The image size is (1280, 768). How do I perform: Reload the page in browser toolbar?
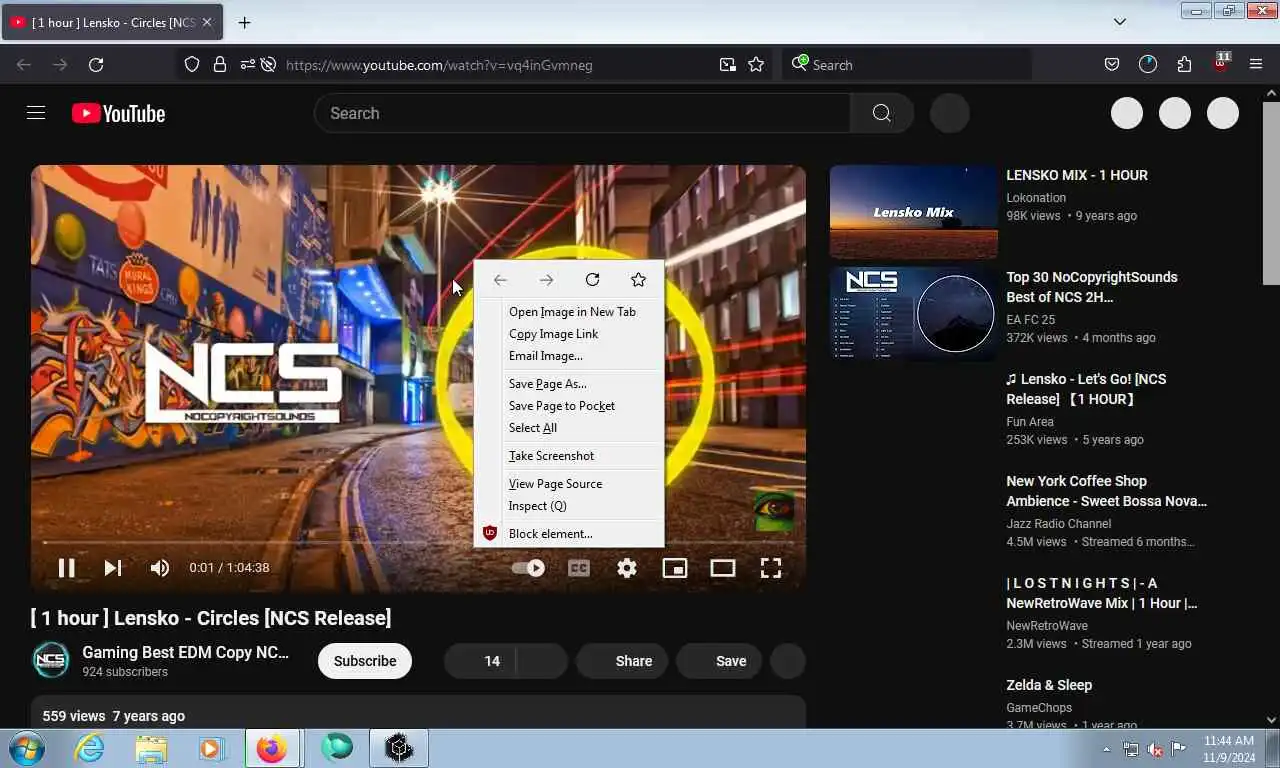coord(96,65)
